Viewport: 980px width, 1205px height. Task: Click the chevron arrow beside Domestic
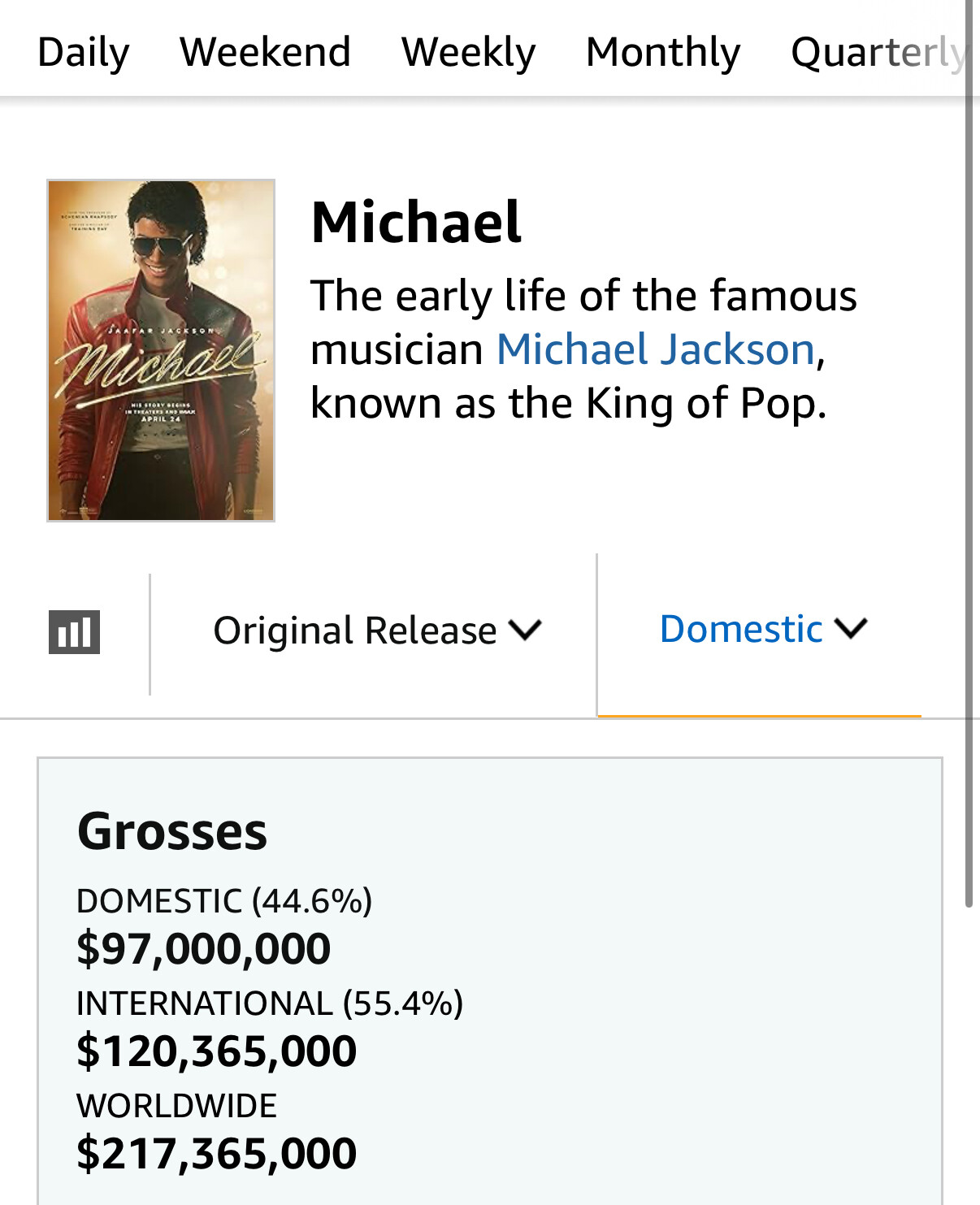click(x=851, y=628)
